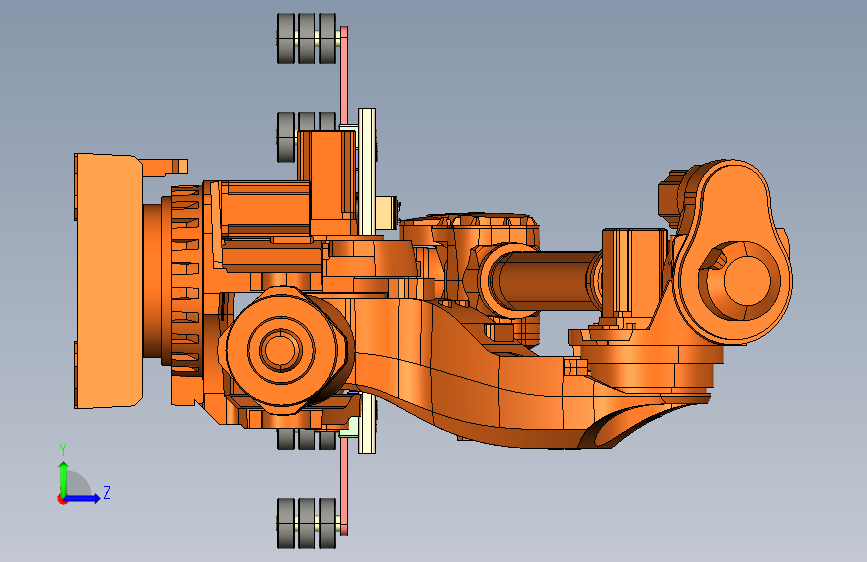Image resolution: width=867 pixels, height=562 pixels.
Task: Select the topmost set of three gray rollers
Action: click(x=307, y=39)
